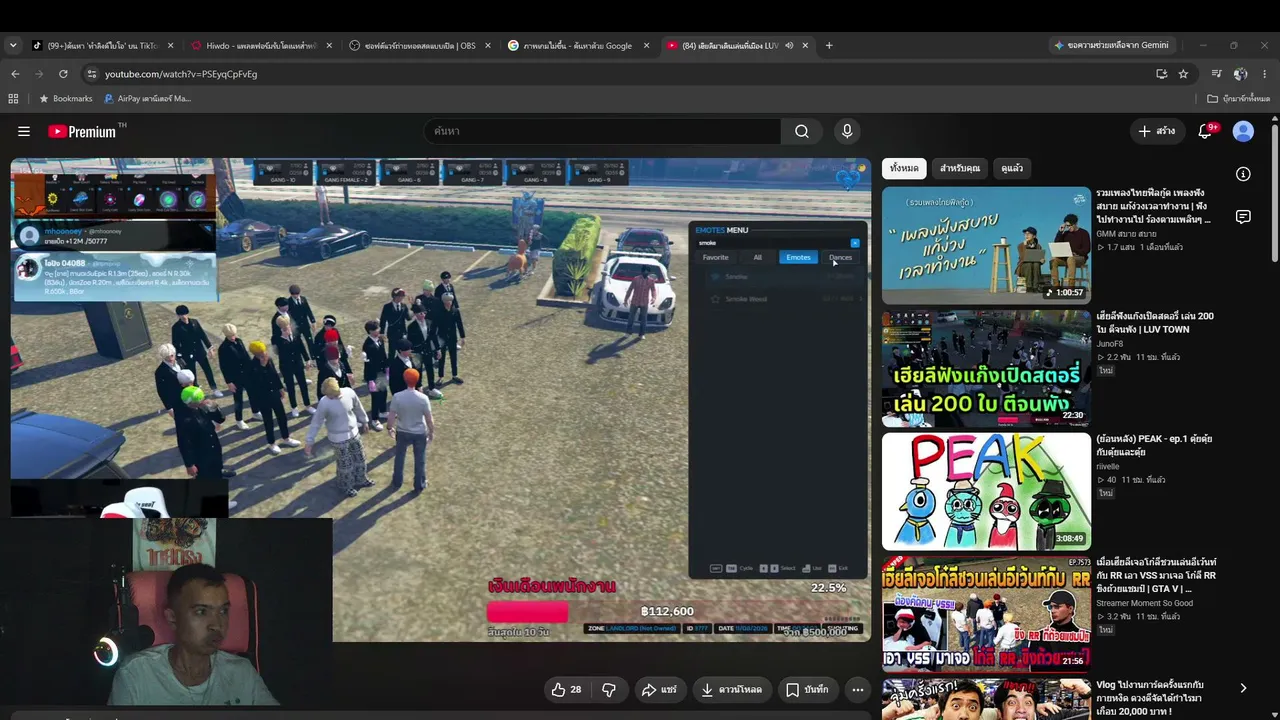The image size is (1280, 720).
Task: Open the เพลงฟังสบาย video thumbnail
Action: click(986, 245)
